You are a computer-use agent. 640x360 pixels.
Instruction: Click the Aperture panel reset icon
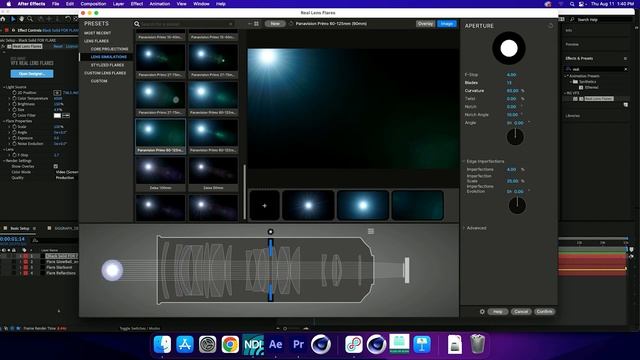pos(550,26)
